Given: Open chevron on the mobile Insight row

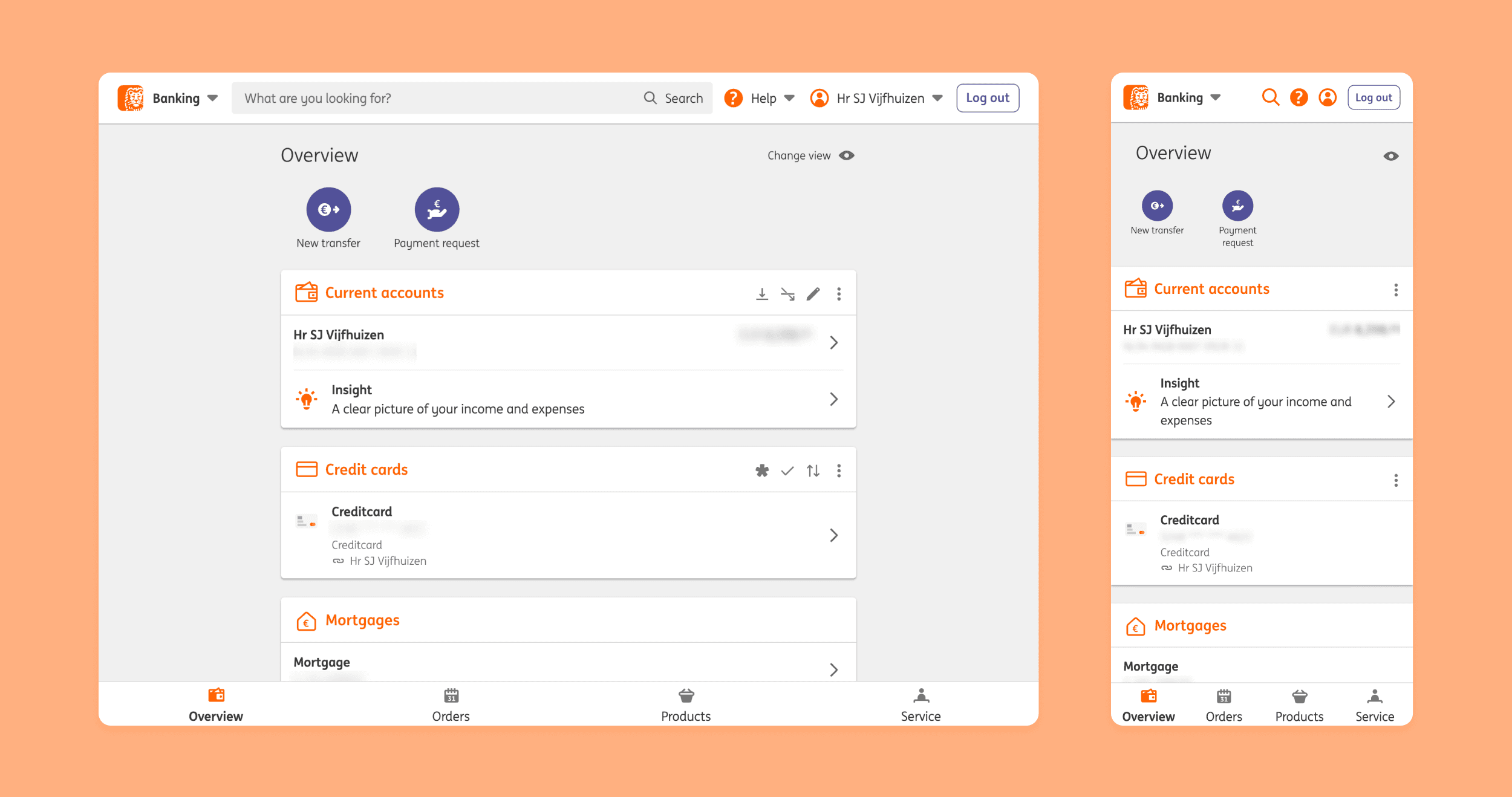Looking at the screenshot, I should tap(1391, 402).
